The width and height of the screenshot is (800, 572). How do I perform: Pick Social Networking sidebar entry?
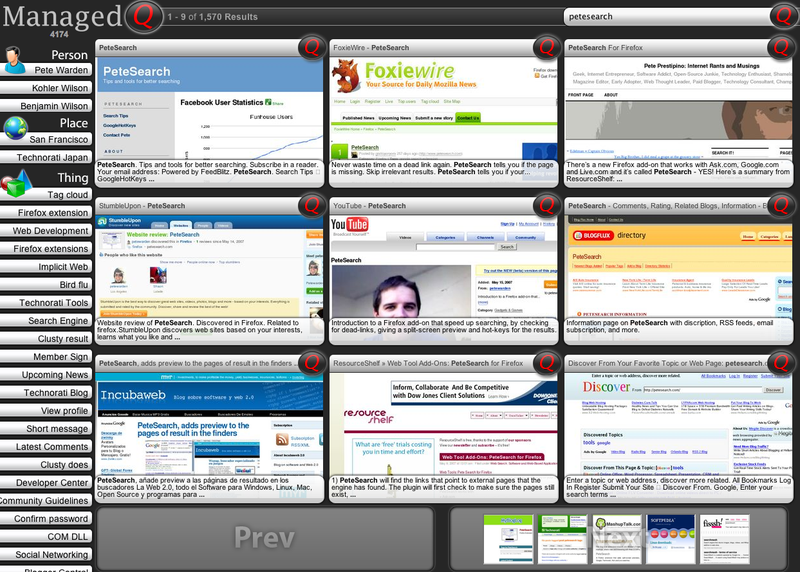point(52,555)
